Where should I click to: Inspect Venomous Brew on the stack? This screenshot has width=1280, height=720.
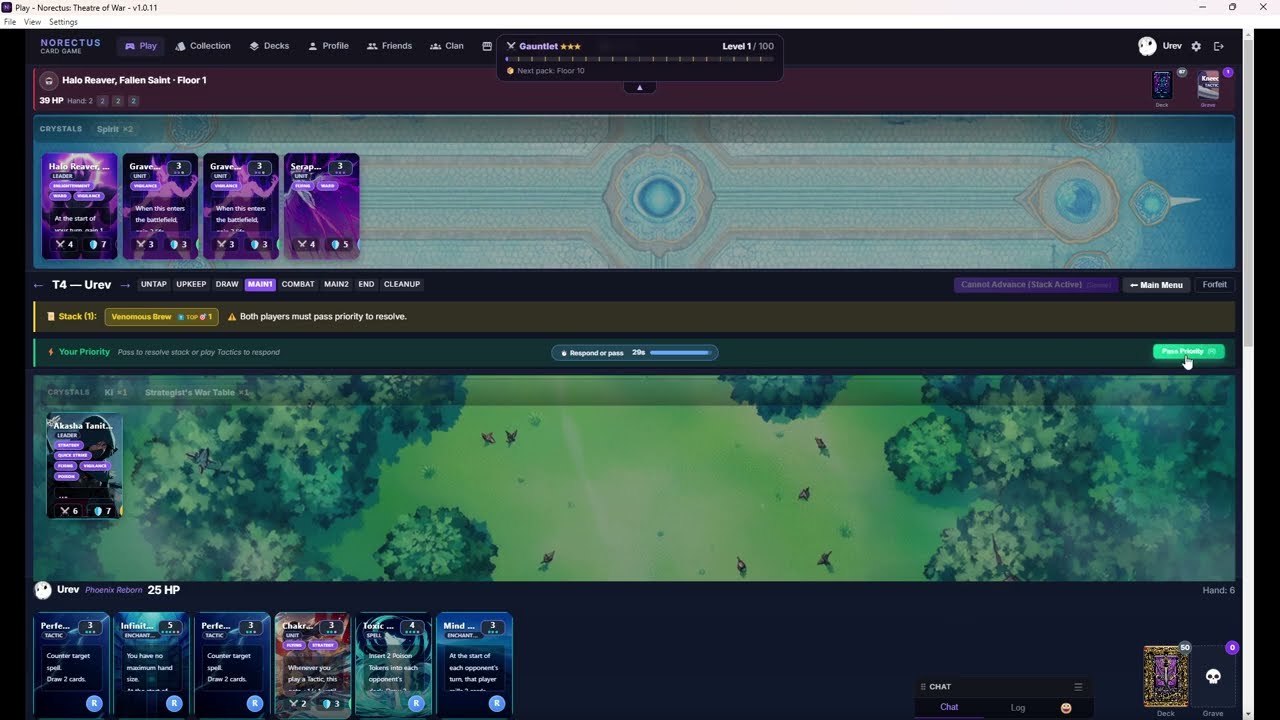162,317
